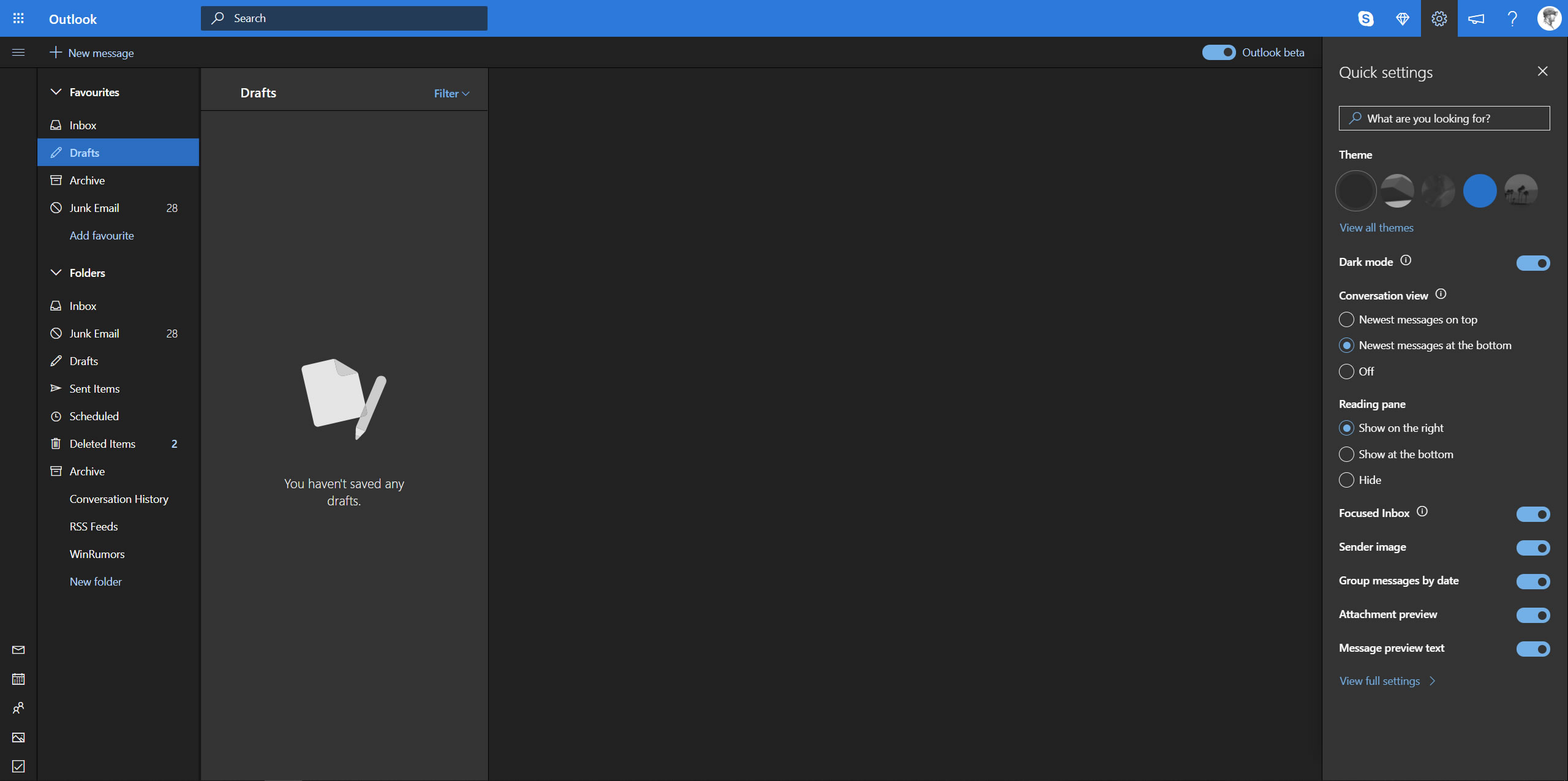Disable Focused Inbox toggle
The width and height of the screenshot is (1568, 781).
pyautogui.click(x=1532, y=513)
